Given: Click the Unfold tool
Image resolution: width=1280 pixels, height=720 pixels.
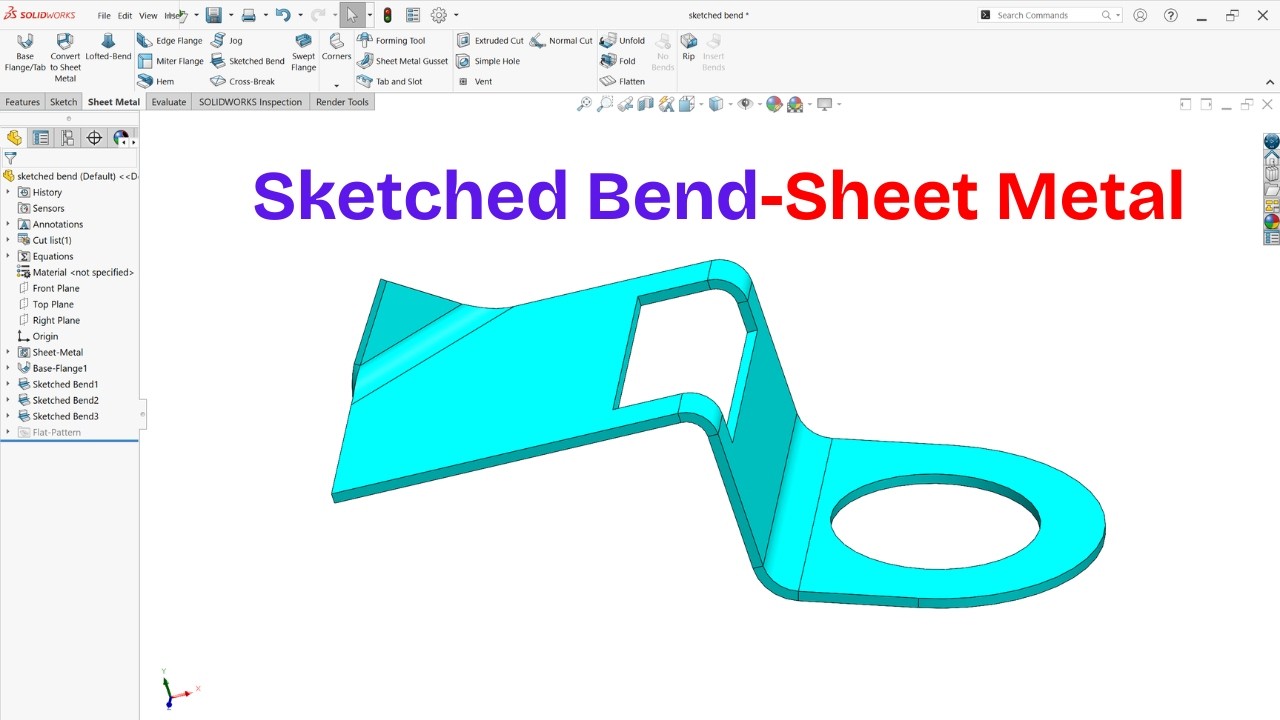Looking at the screenshot, I should pos(622,41).
